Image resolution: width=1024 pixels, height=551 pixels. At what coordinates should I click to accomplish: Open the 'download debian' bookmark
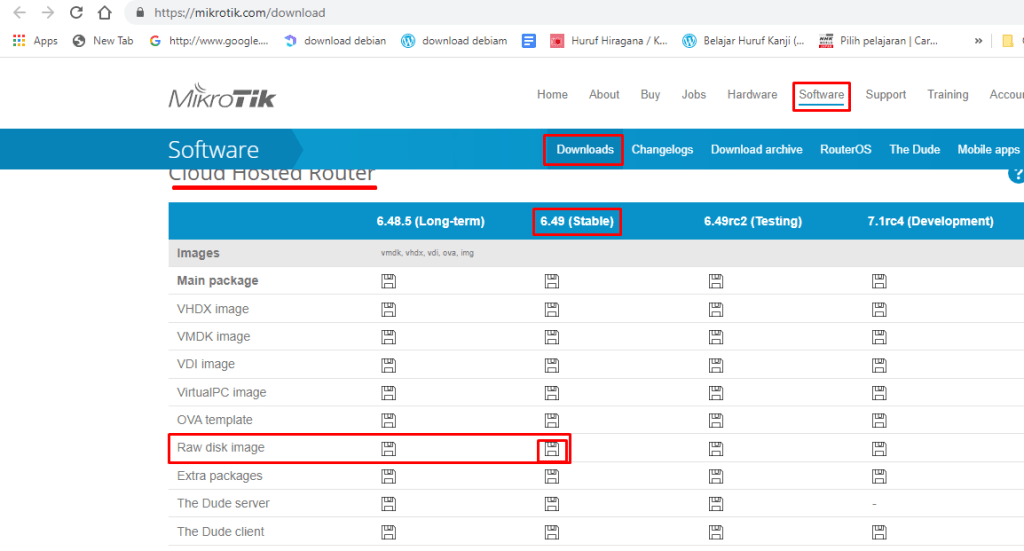tap(335, 41)
